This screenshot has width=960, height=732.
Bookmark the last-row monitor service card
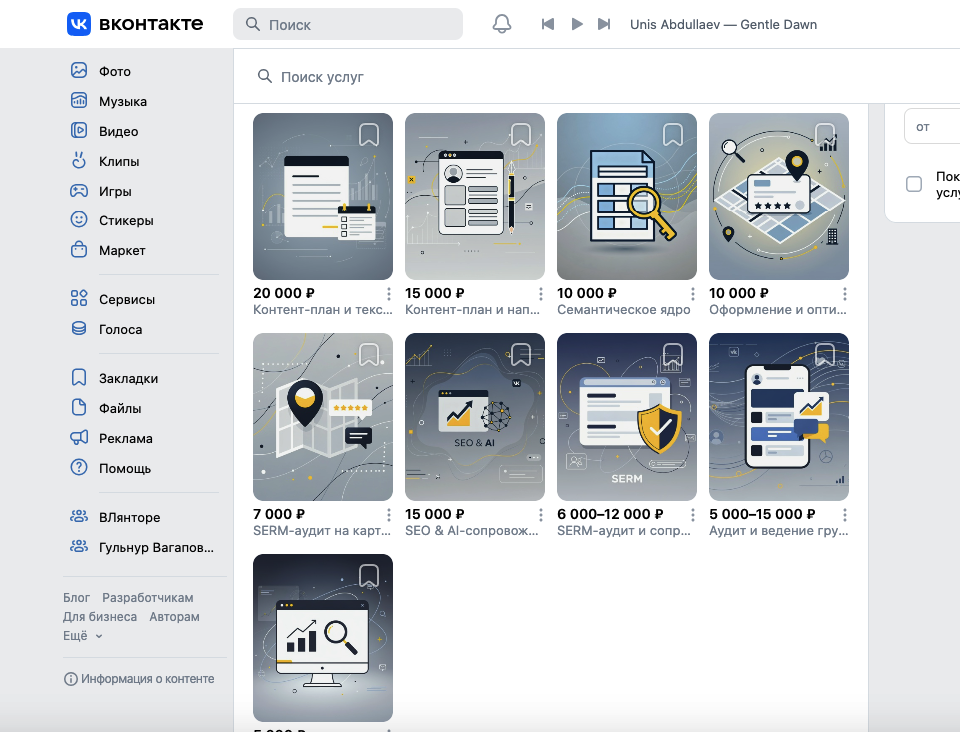click(369, 575)
